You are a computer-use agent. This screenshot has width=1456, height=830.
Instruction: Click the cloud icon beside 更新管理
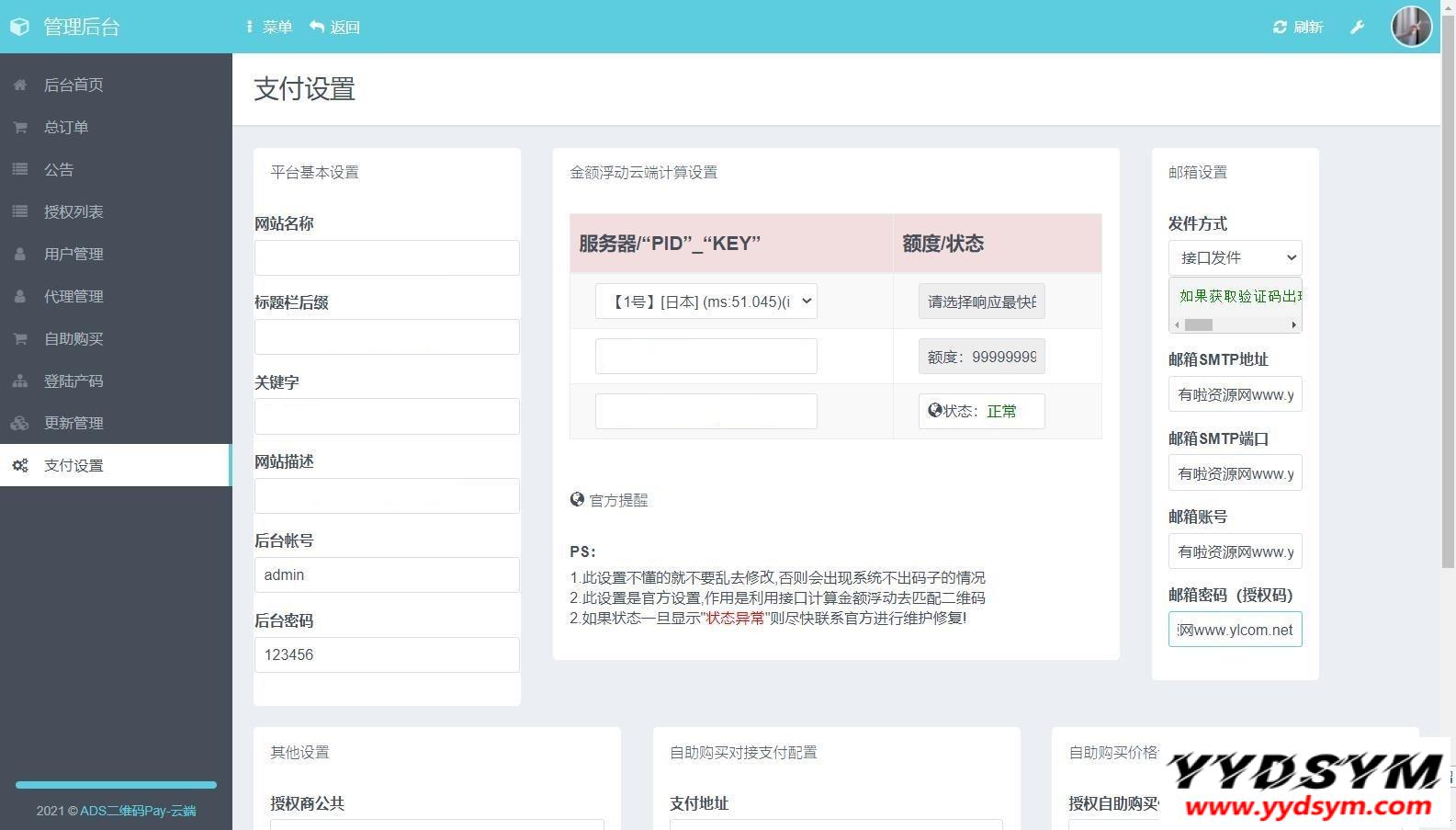click(20, 423)
